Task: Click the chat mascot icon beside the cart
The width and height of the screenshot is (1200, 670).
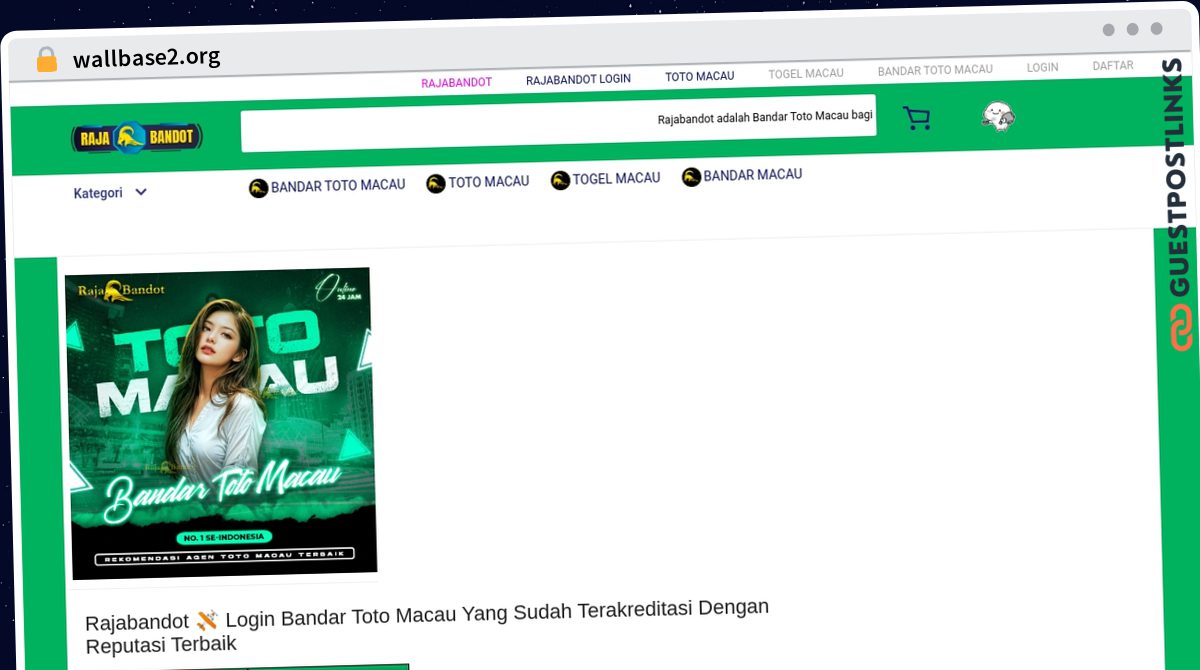Action: tap(998, 117)
